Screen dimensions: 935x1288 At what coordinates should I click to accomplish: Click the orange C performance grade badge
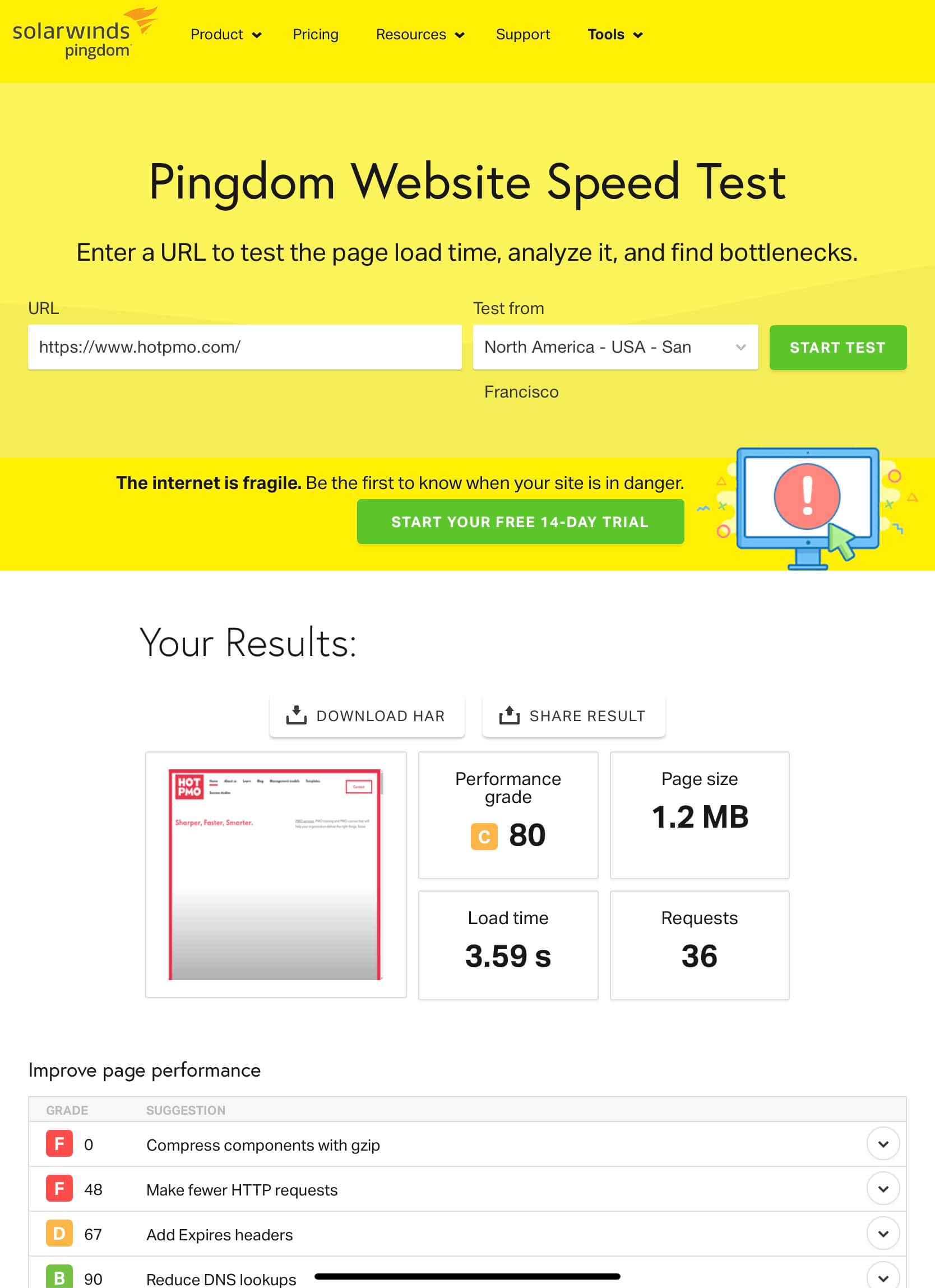(484, 836)
